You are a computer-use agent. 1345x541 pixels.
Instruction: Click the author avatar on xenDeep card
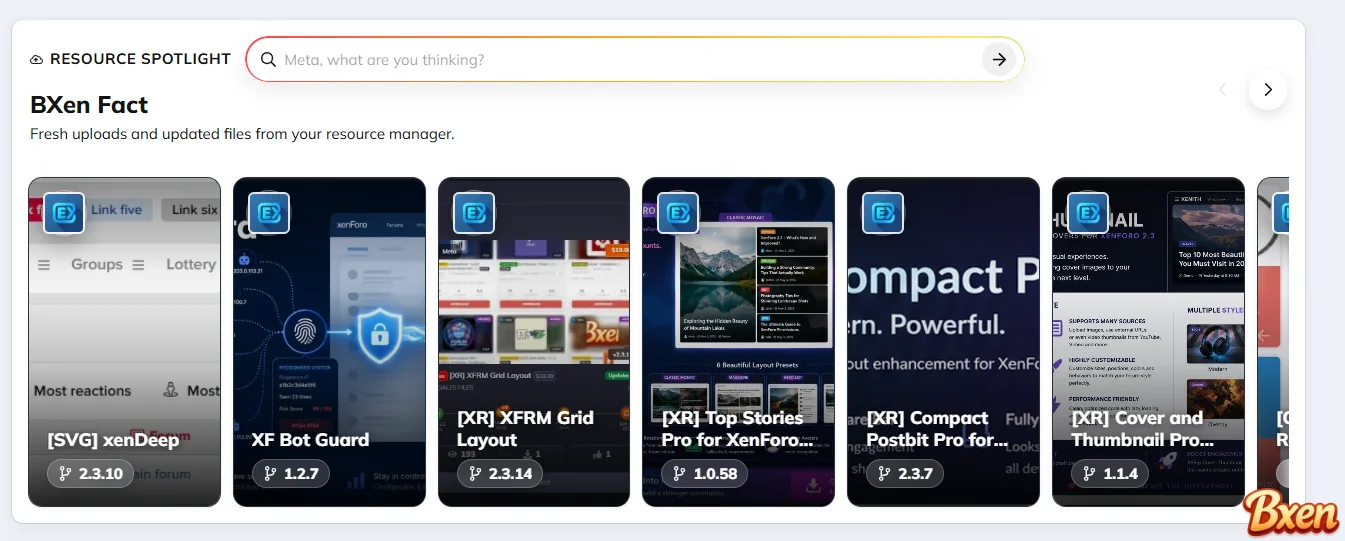[64, 213]
